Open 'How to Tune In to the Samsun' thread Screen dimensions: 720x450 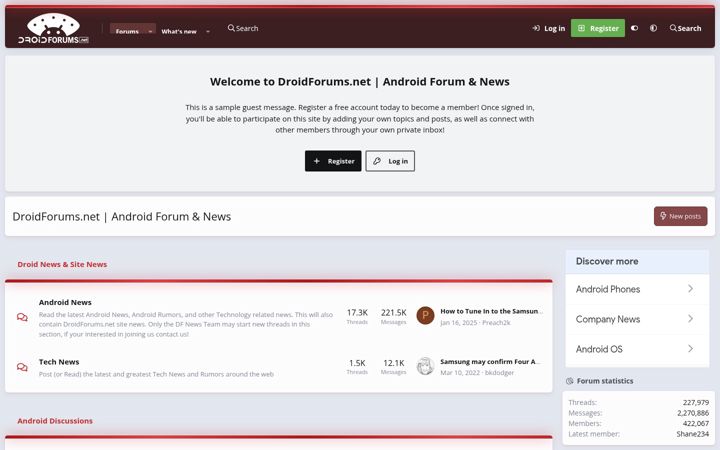click(491, 311)
